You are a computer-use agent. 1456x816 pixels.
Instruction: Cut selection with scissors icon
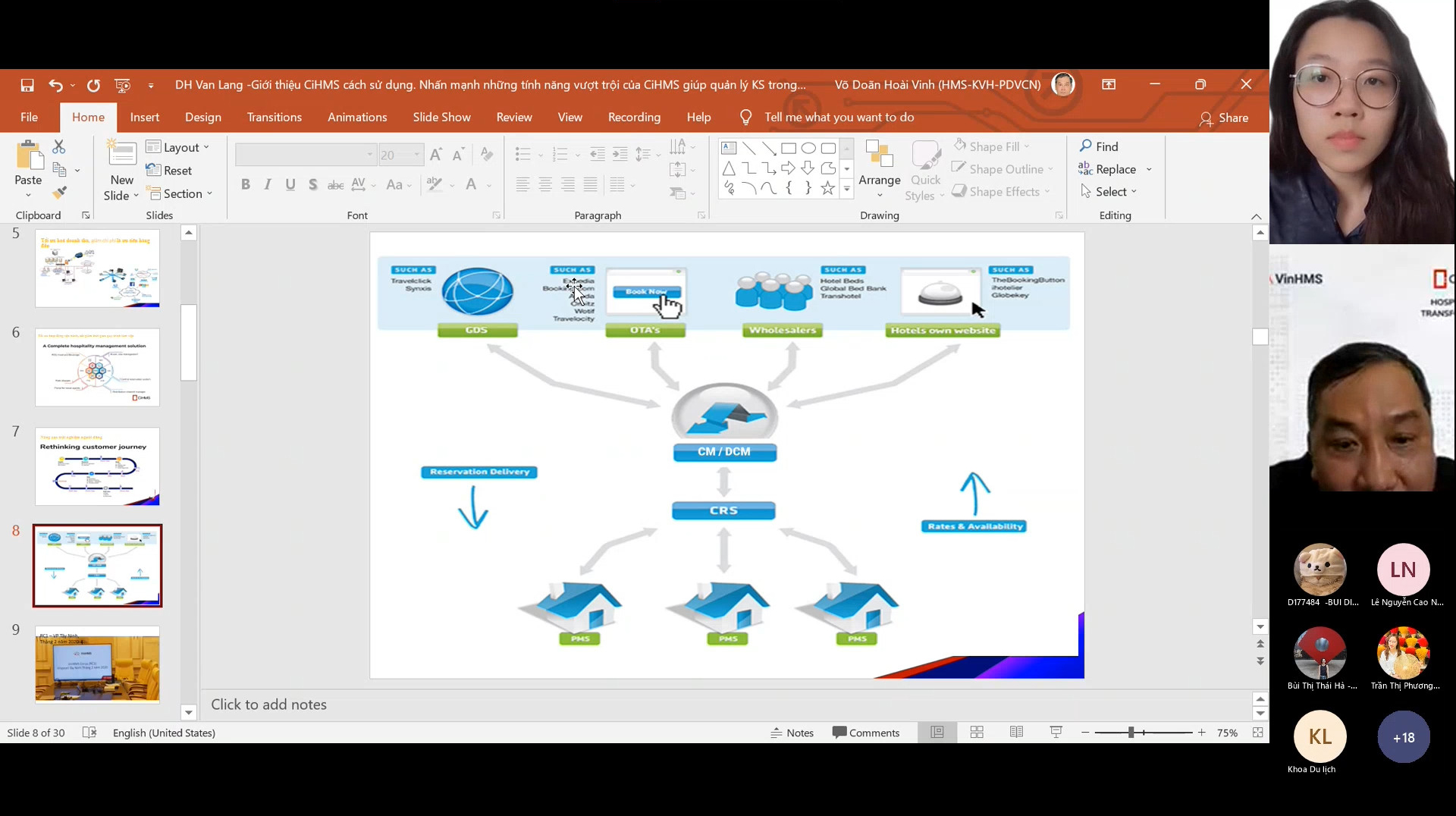coord(59,146)
